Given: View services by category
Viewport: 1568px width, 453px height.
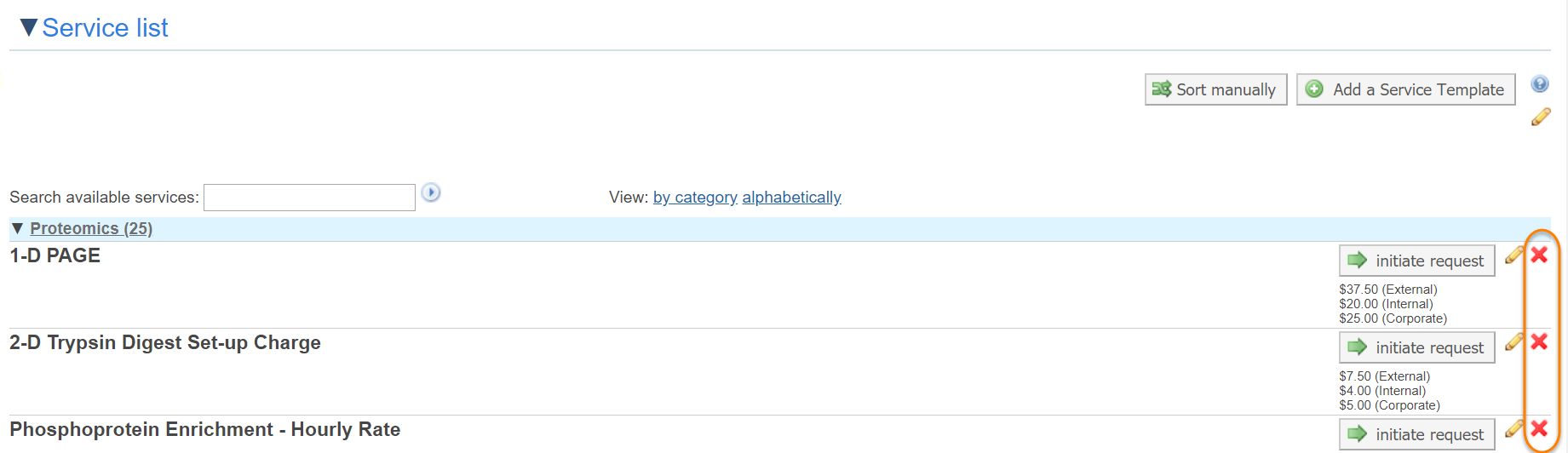Looking at the screenshot, I should tap(695, 198).
